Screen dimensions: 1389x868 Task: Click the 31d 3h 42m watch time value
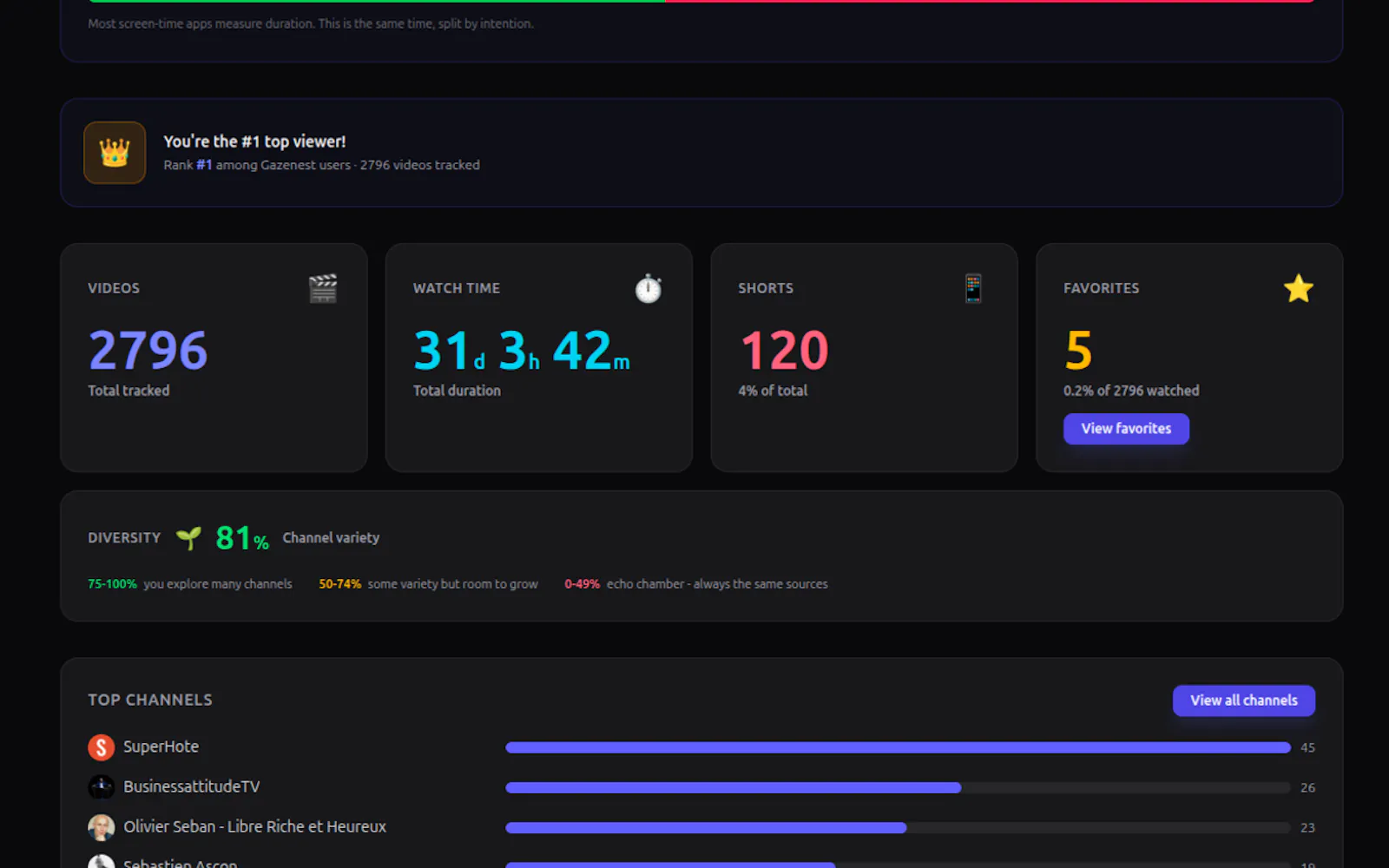pyautogui.click(x=522, y=351)
